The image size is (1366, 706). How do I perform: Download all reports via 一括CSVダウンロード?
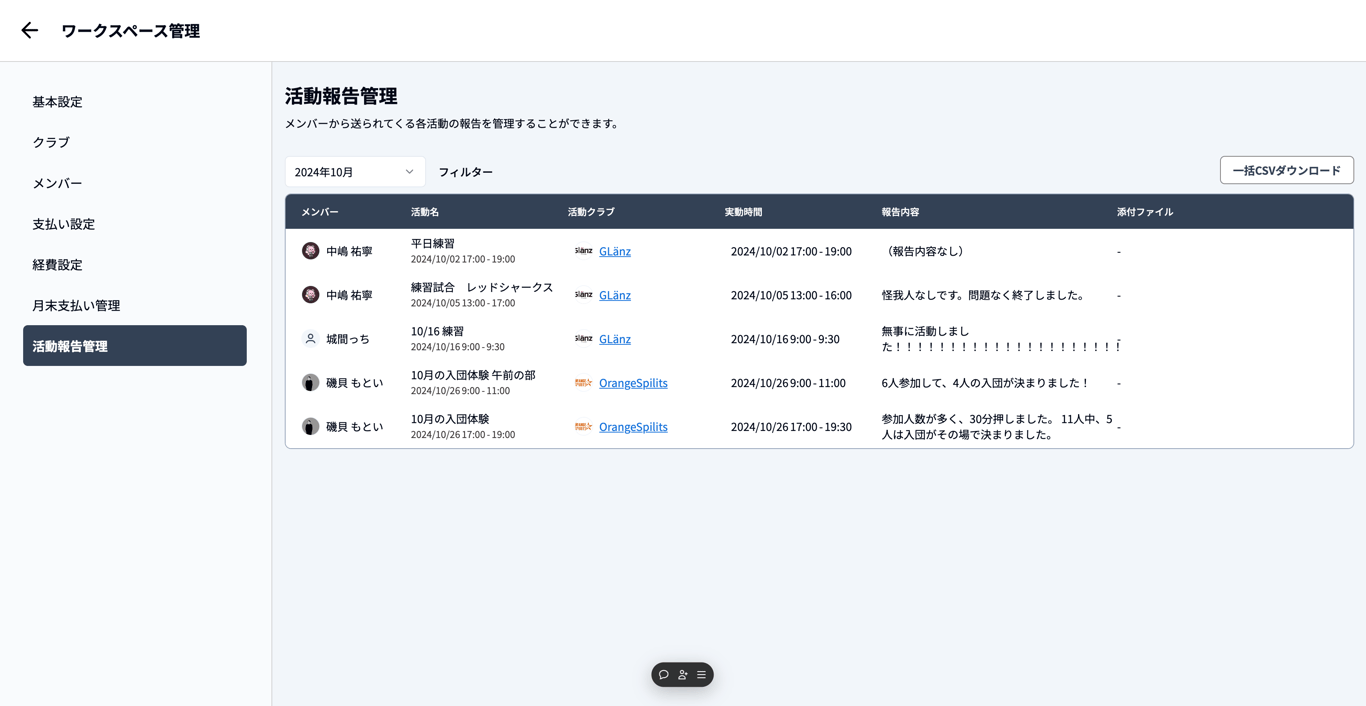[x=1286, y=171]
